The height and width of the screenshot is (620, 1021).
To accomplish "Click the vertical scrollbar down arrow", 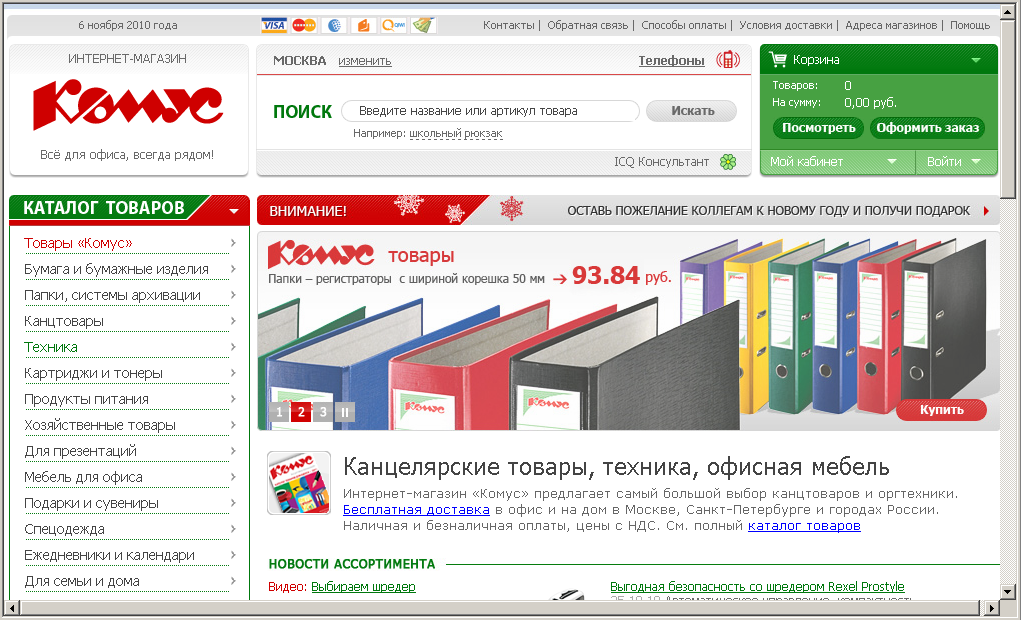I will click(x=1008, y=592).
